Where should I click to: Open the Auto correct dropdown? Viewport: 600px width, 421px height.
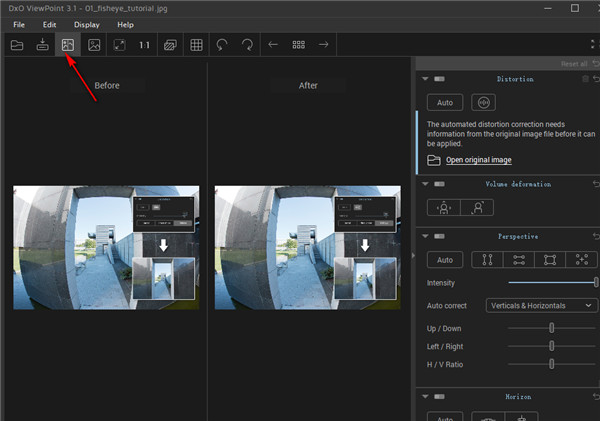[541, 305]
